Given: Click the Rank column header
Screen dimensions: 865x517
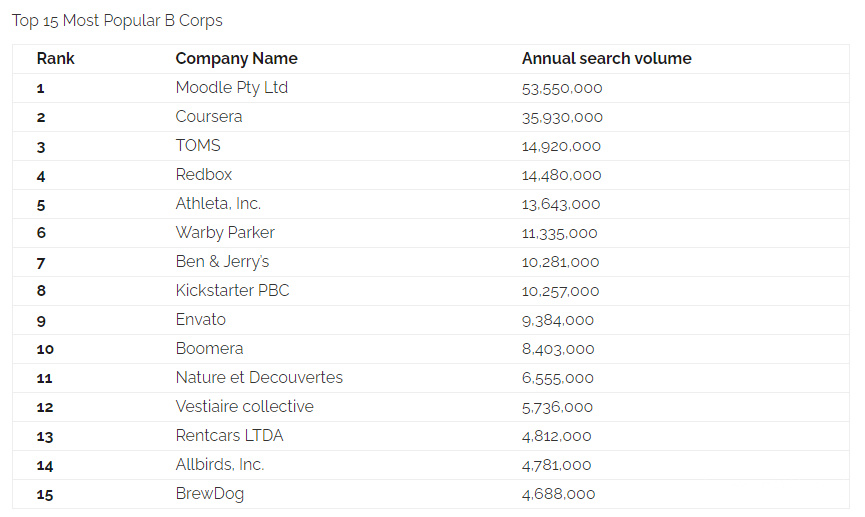Looking at the screenshot, I should coord(55,58).
